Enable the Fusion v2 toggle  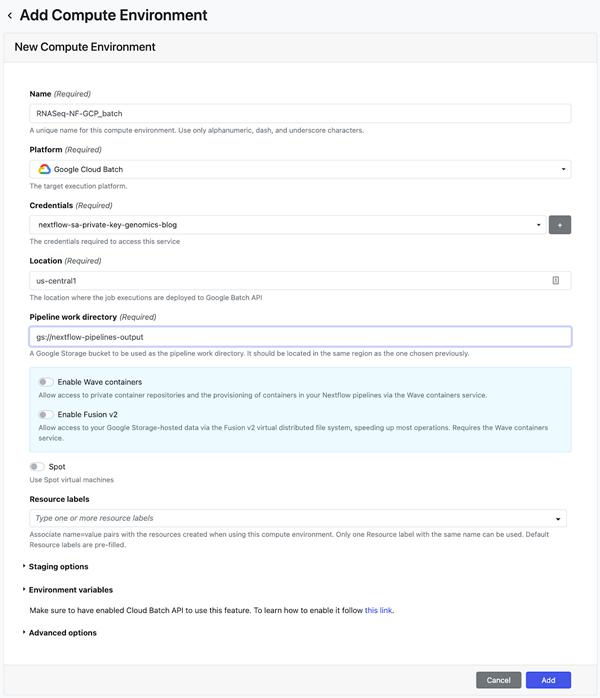pyautogui.click(x=46, y=414)
